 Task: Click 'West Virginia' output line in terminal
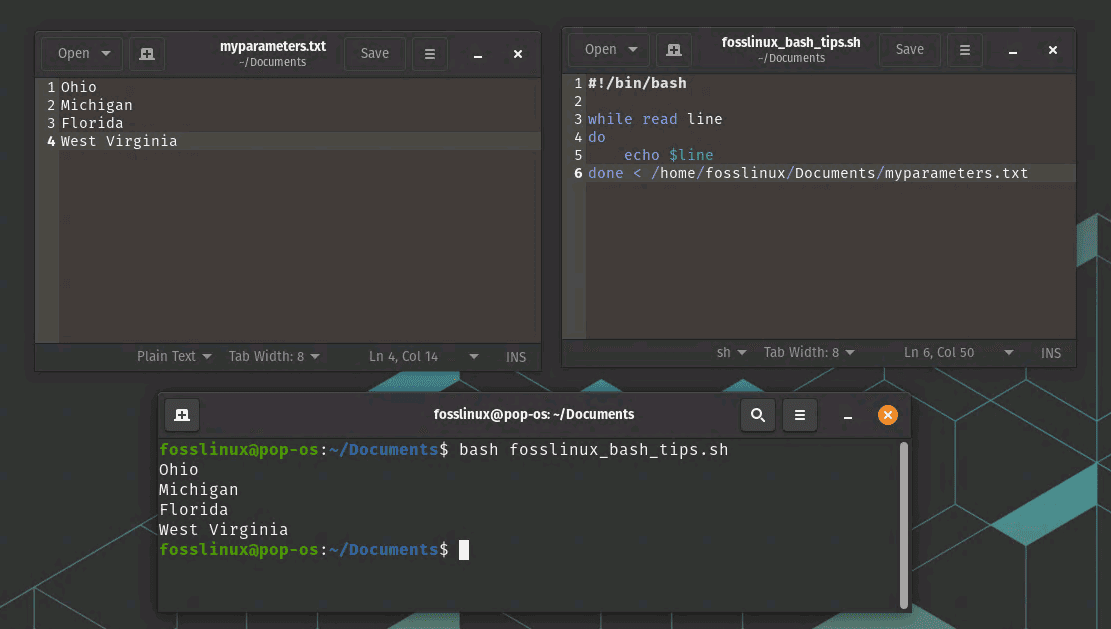pyautogui.click(x=223, y=529)
